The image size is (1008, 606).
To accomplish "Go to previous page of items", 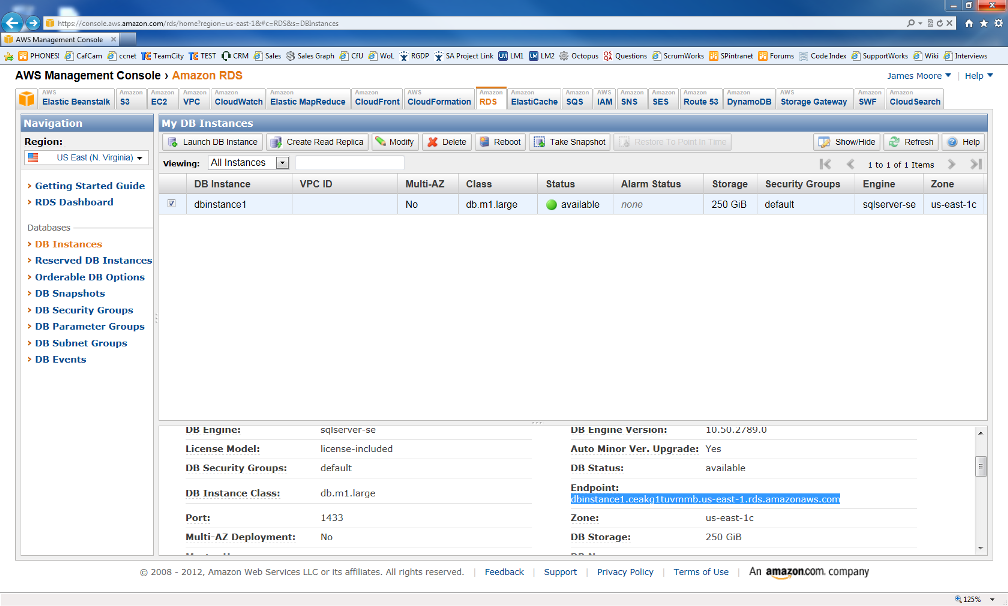I will (x=850, y=165).
